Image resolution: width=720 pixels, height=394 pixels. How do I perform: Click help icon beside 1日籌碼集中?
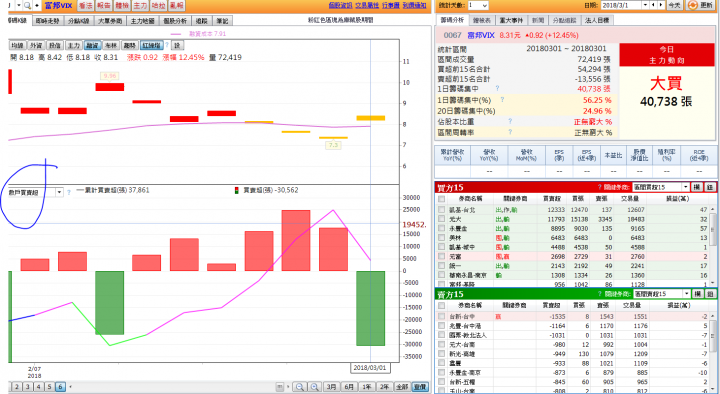point(497,88)
